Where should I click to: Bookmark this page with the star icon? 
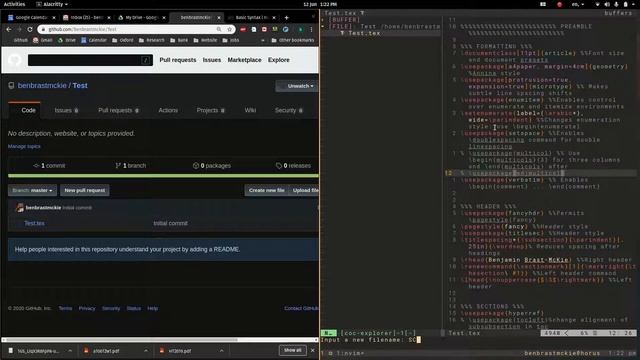(x=229, y=29)
